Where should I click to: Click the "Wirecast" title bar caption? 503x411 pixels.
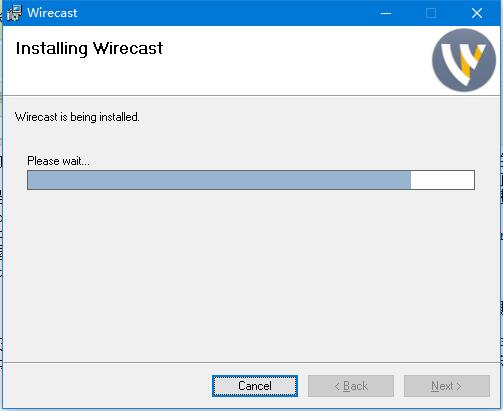pyautogui.click(x=52, y=13)
